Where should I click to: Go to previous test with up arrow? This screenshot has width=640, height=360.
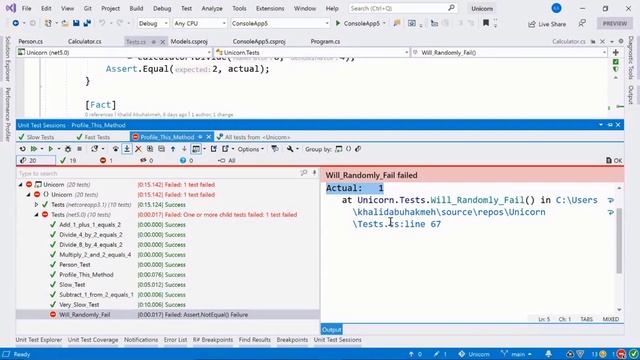point(173,149)
